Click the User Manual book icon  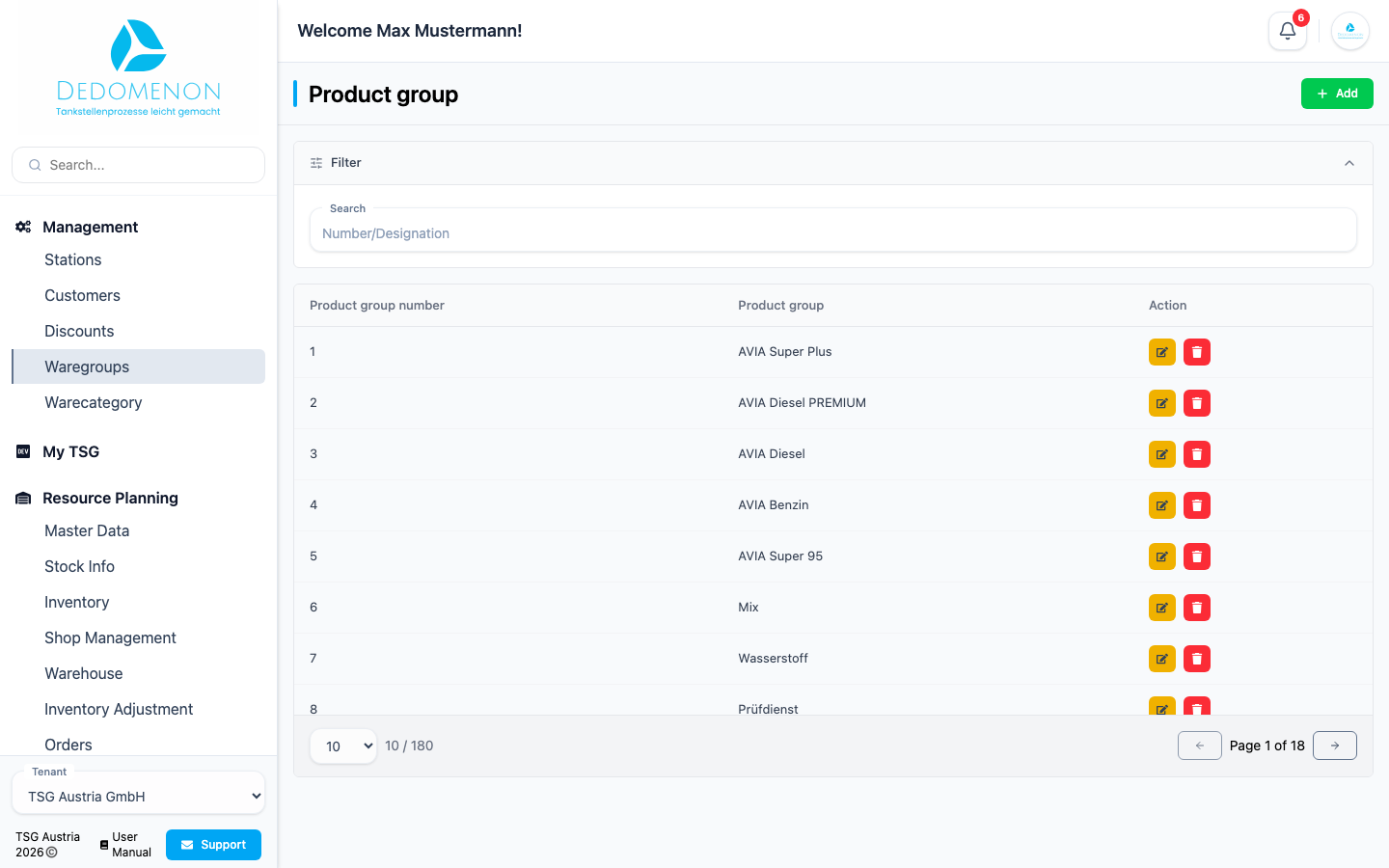104,845
